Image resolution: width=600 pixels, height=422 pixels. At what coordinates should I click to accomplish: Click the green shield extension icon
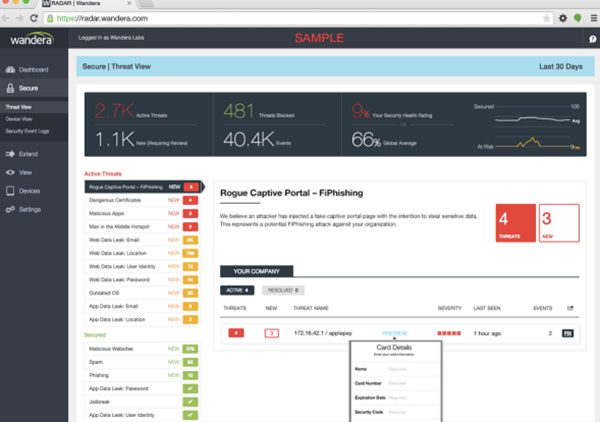tap(578, 18)
